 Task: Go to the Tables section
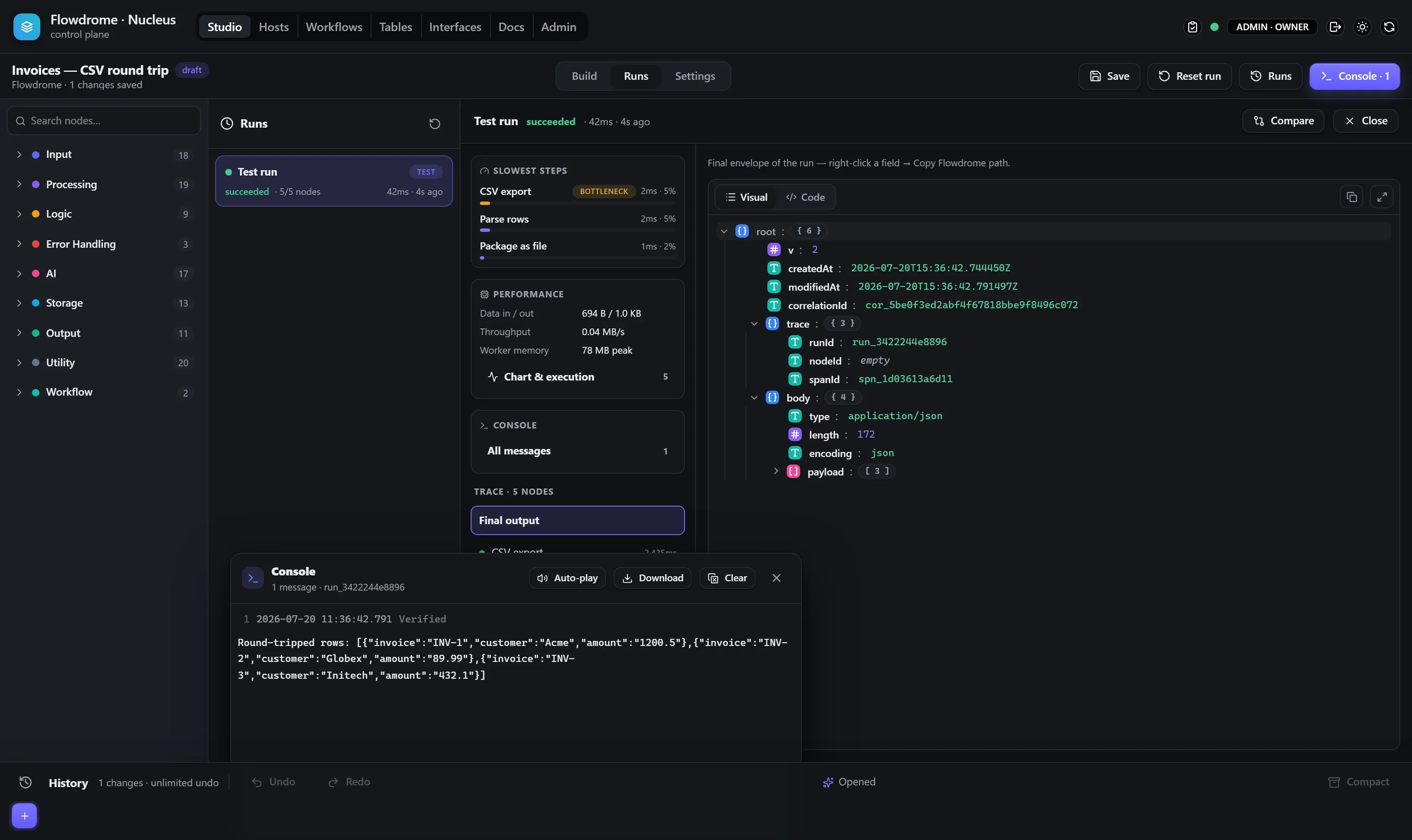[395, 26]
